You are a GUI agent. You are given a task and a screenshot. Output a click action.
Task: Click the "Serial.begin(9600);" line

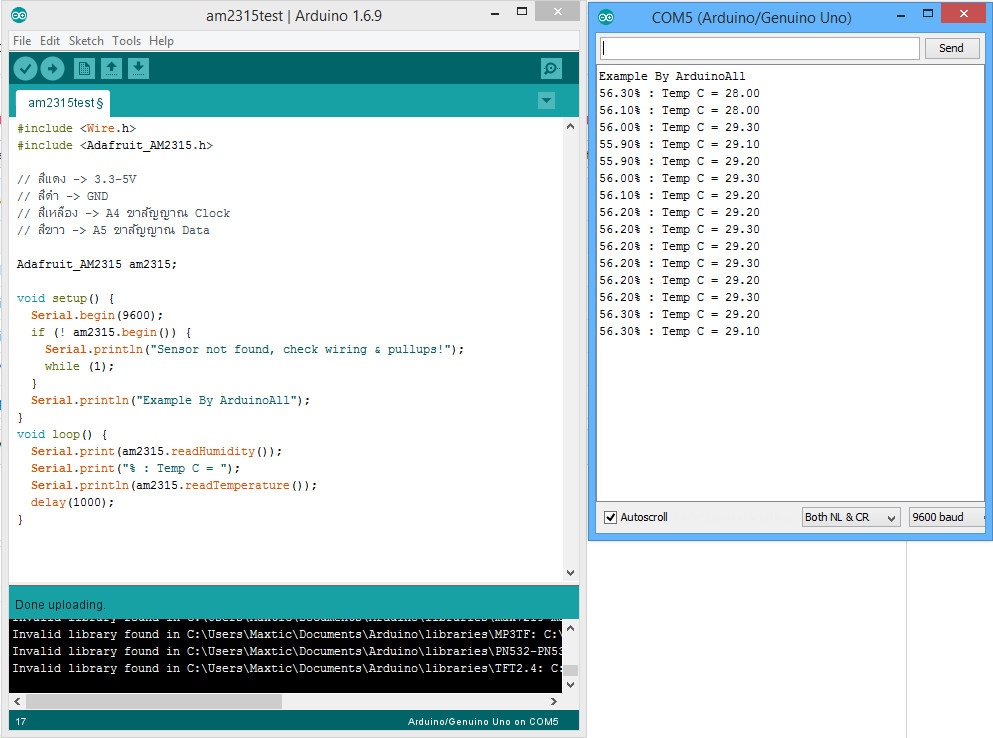(97, 315)
